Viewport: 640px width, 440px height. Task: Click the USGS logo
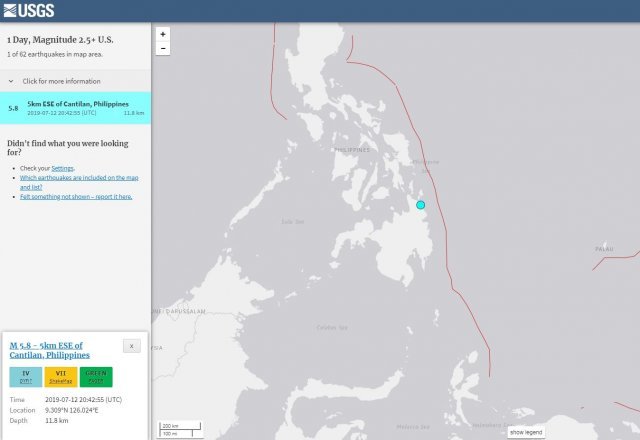[28, 11]
